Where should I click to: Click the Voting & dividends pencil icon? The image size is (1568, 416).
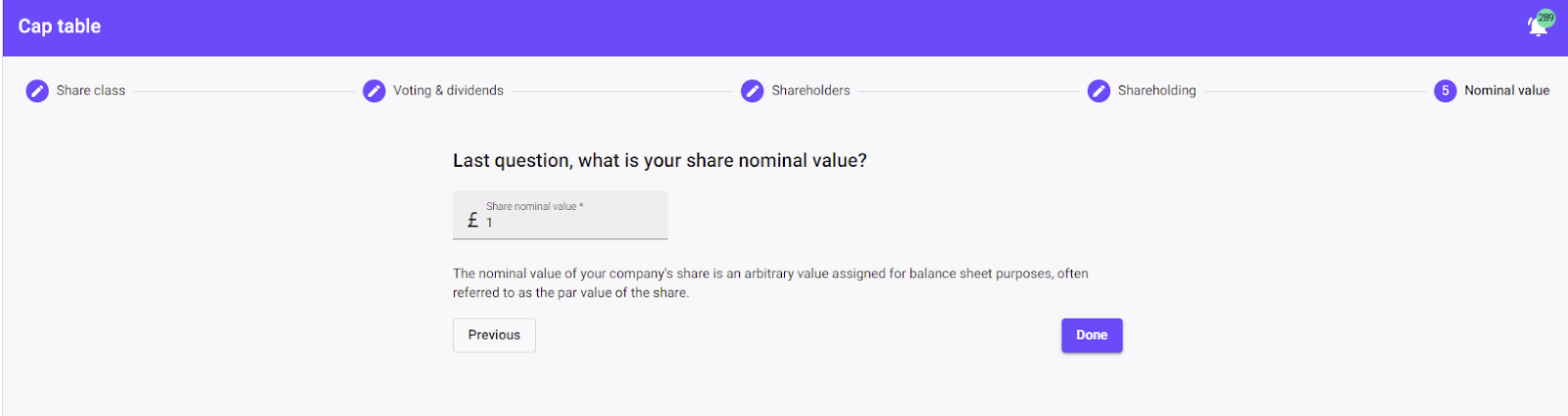374,91
